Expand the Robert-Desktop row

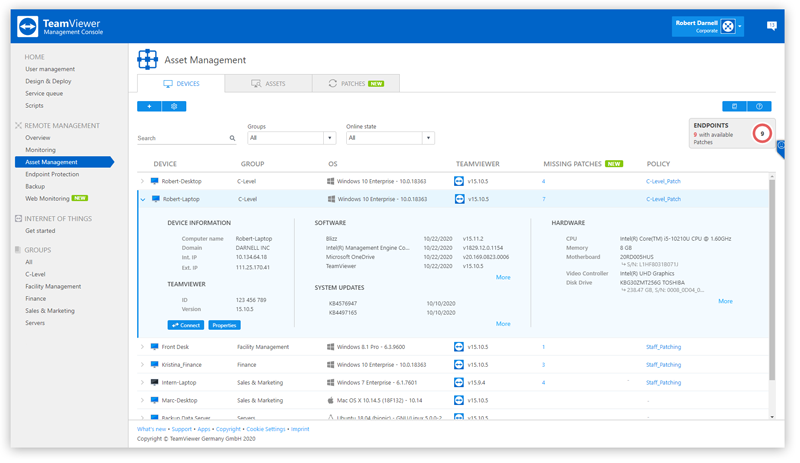point(142,181)
